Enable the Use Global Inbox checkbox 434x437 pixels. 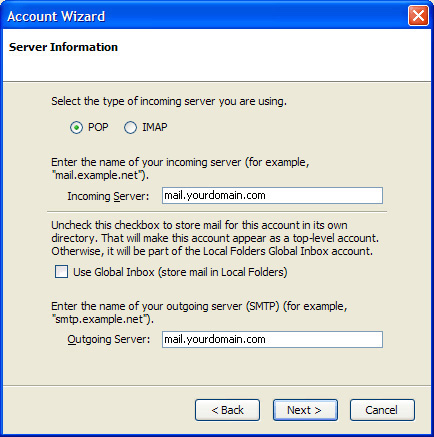point(62,272)
